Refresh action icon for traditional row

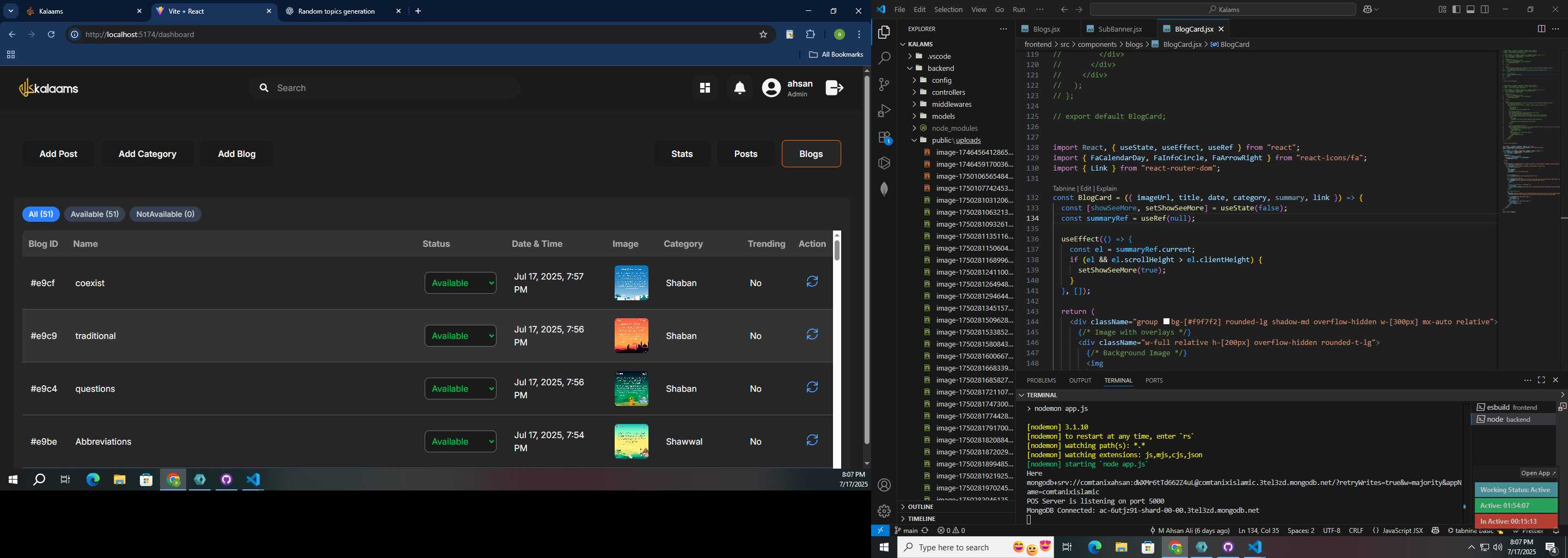[x=812, y=335]
